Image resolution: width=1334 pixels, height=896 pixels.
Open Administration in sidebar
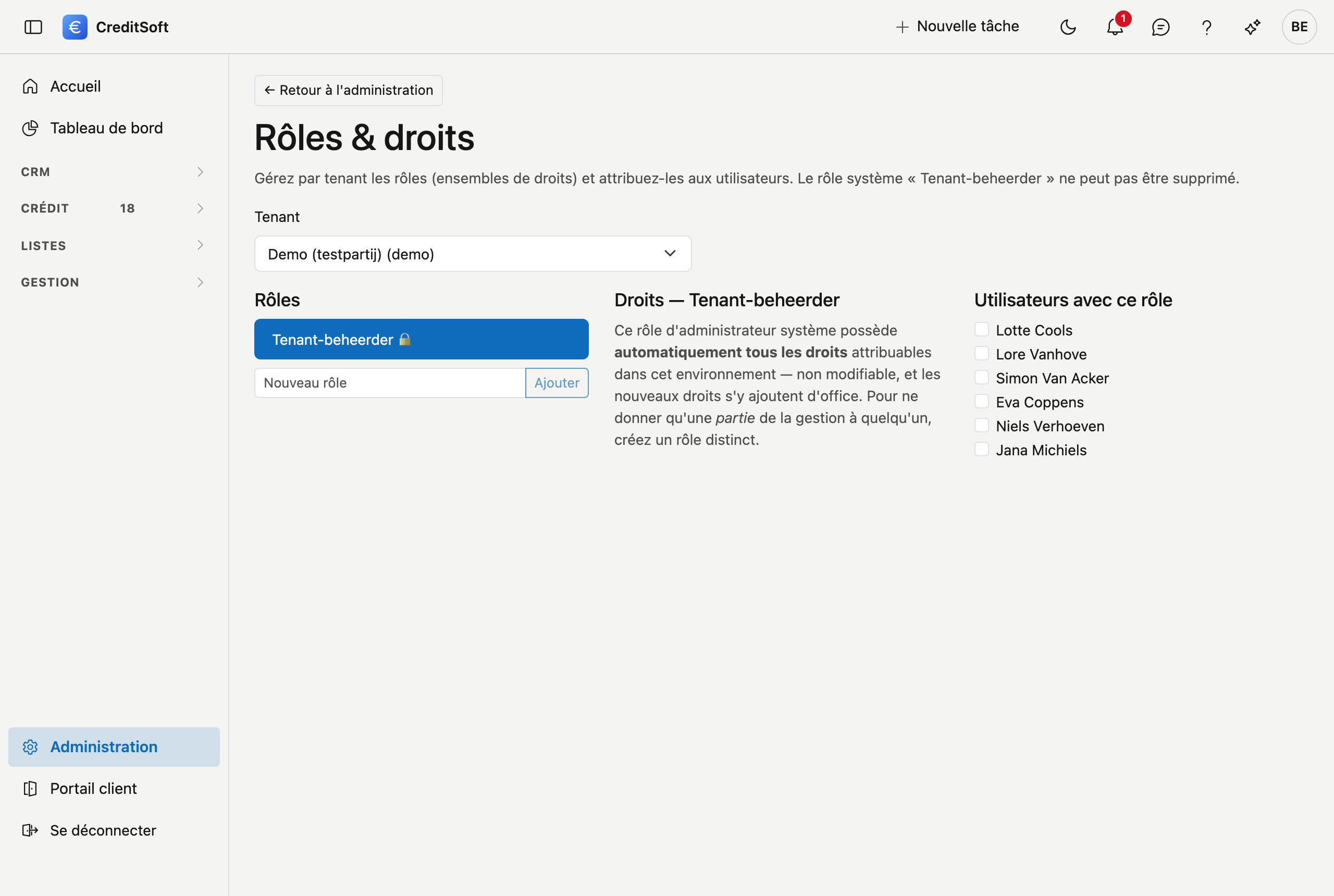point(114,747)
